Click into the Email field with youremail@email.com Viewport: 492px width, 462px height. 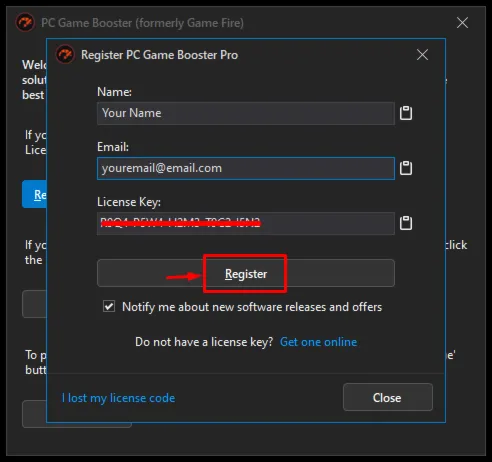point(246,168)
